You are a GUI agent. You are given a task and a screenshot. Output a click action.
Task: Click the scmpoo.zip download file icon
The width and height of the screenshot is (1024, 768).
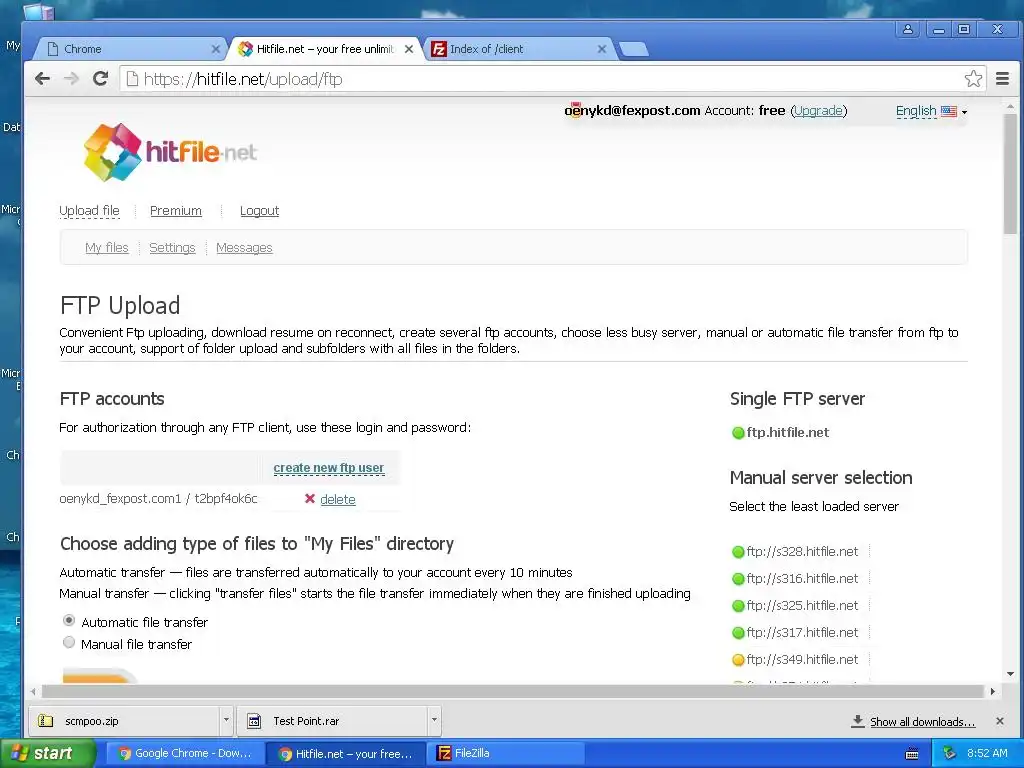(46, 721)
